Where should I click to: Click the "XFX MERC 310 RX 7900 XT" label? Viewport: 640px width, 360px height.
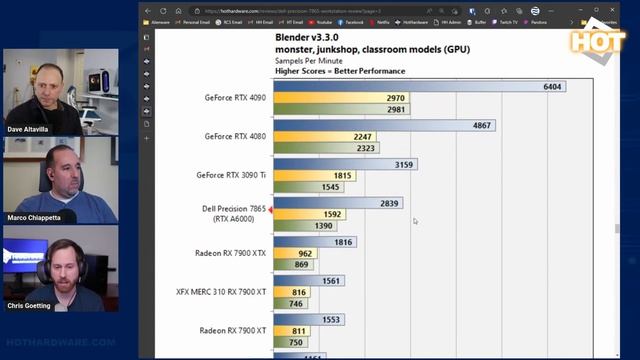[221, 292]
